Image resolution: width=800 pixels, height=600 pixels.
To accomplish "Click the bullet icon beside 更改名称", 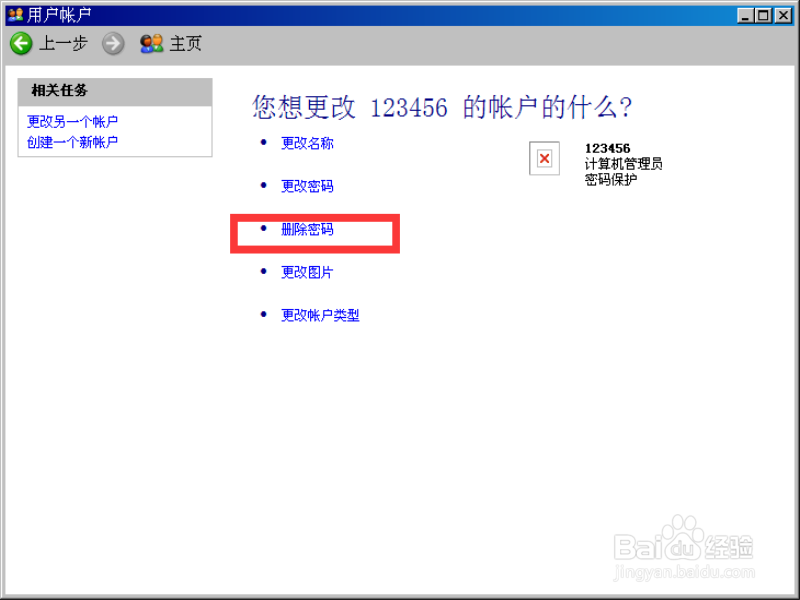I will [x=264, y=143].
